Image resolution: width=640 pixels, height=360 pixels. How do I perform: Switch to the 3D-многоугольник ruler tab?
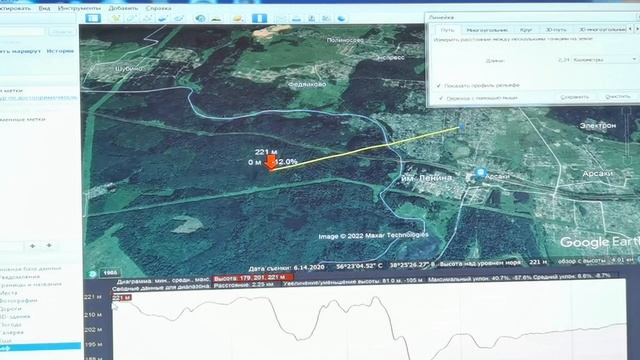[x=602, y=30]
